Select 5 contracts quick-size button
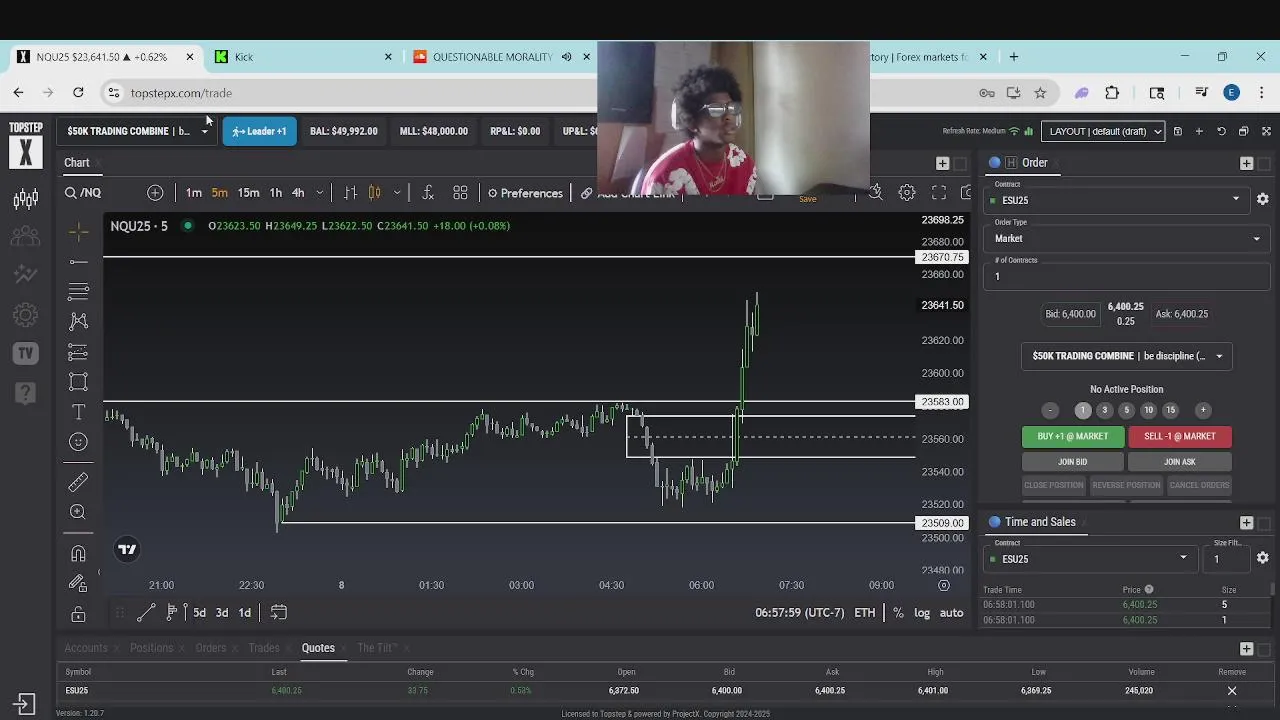Screen dimensions: 1280x720 pyautogui.click(x=1126, y=410)
